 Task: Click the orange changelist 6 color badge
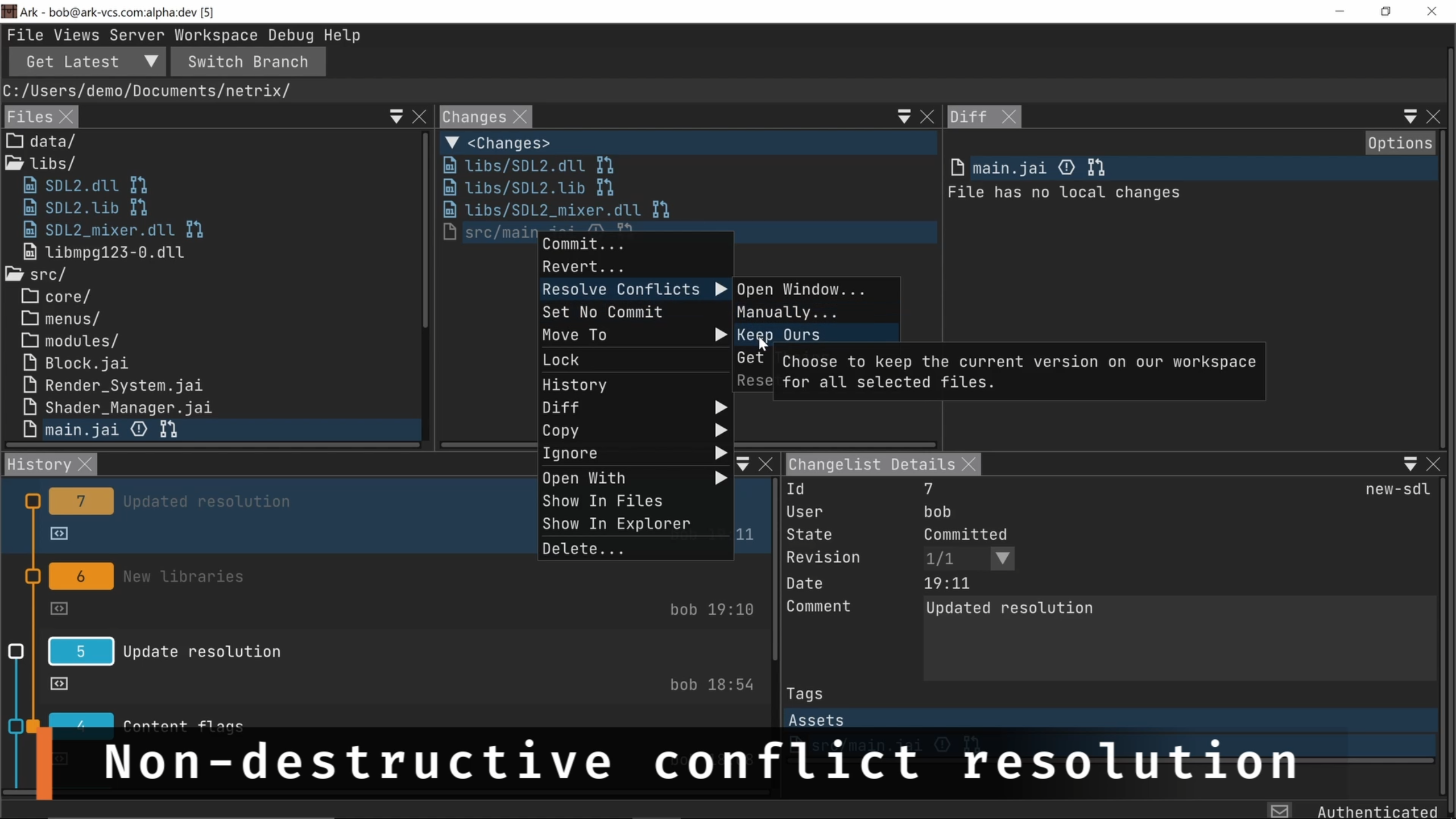pyautogui.click(x=81, y=576)
